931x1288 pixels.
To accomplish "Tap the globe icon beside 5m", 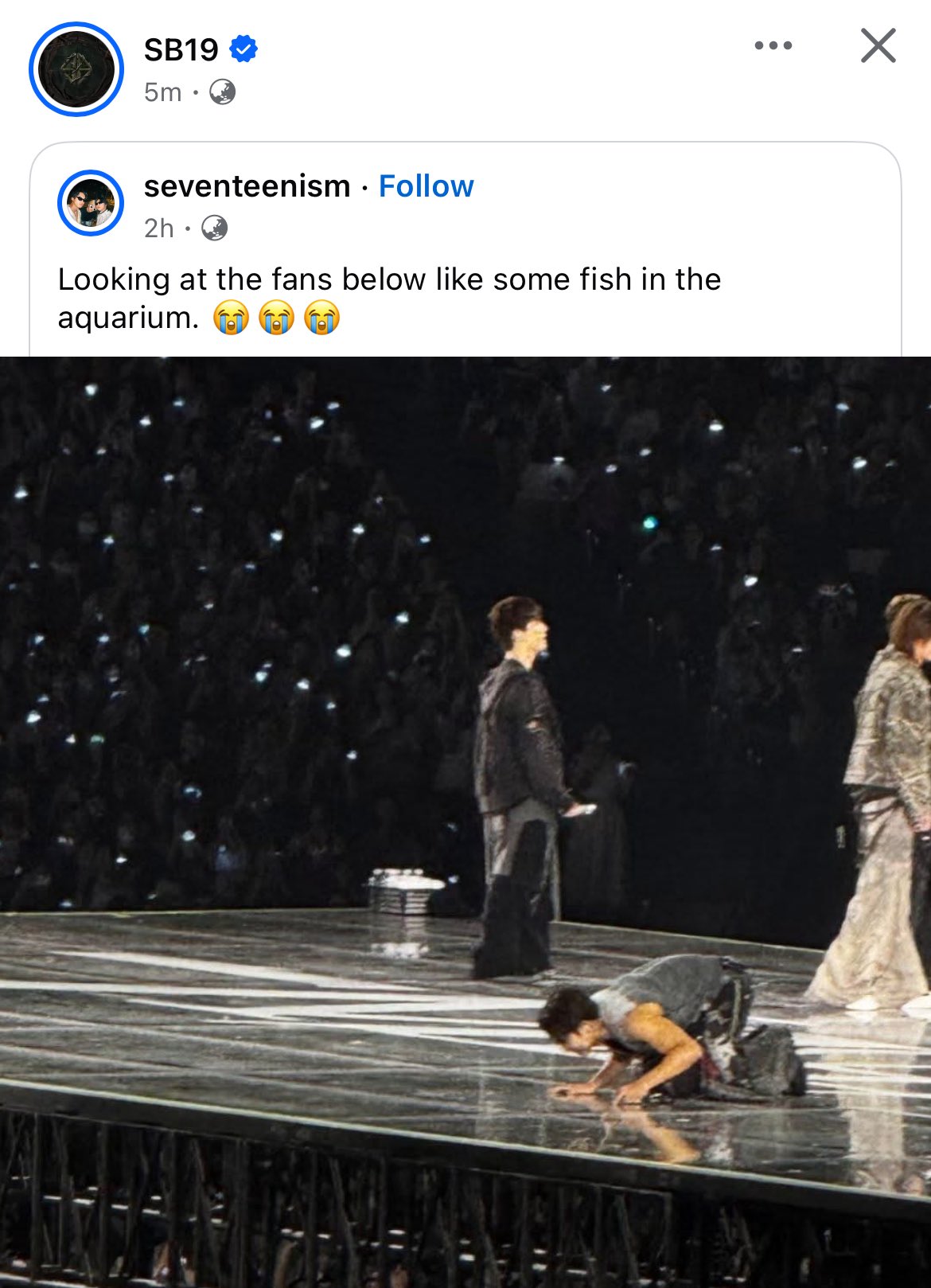I will [222, 92].
